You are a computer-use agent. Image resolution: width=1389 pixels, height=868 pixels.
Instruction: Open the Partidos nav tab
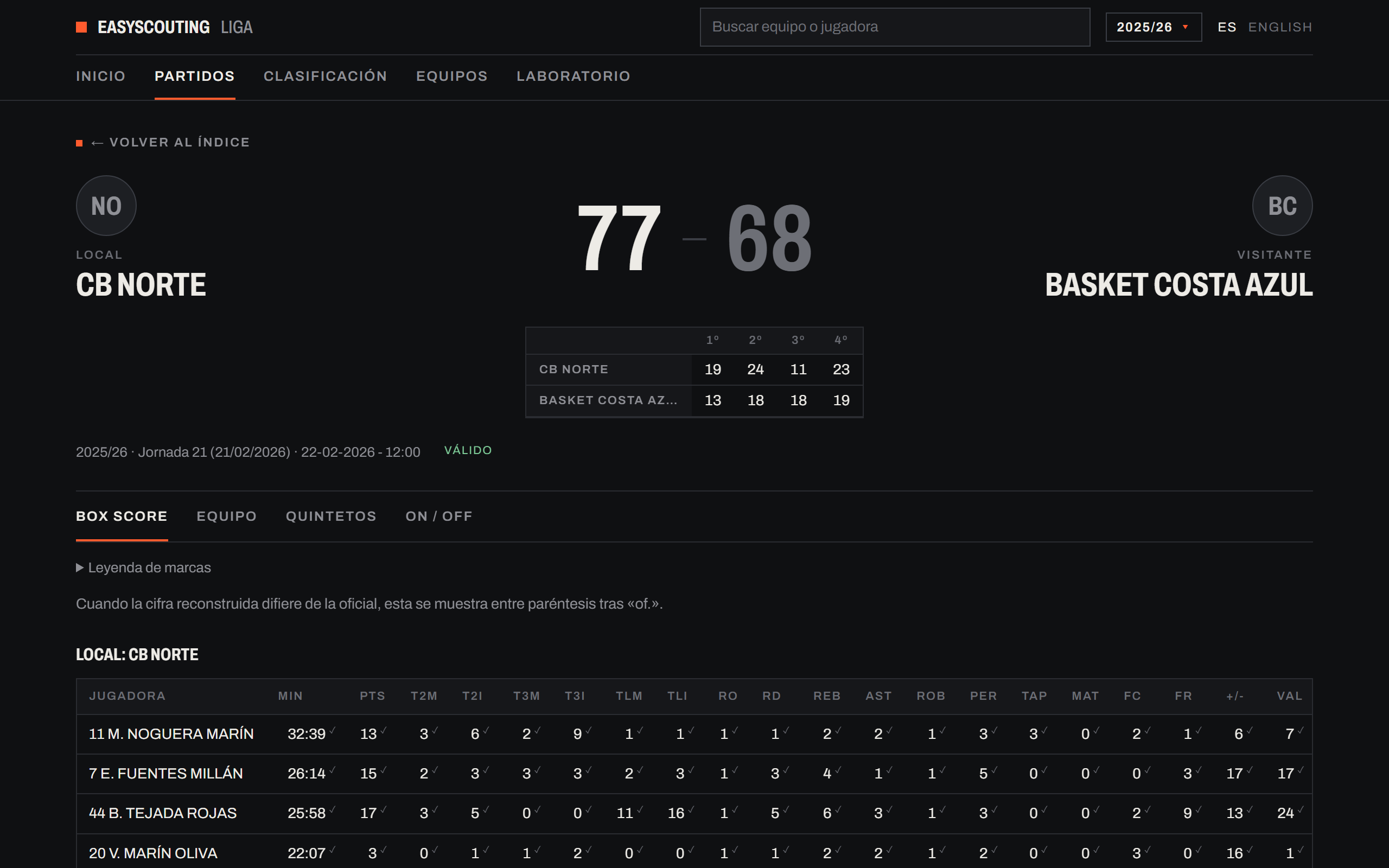pyautogui.click(x=195, y=76)
